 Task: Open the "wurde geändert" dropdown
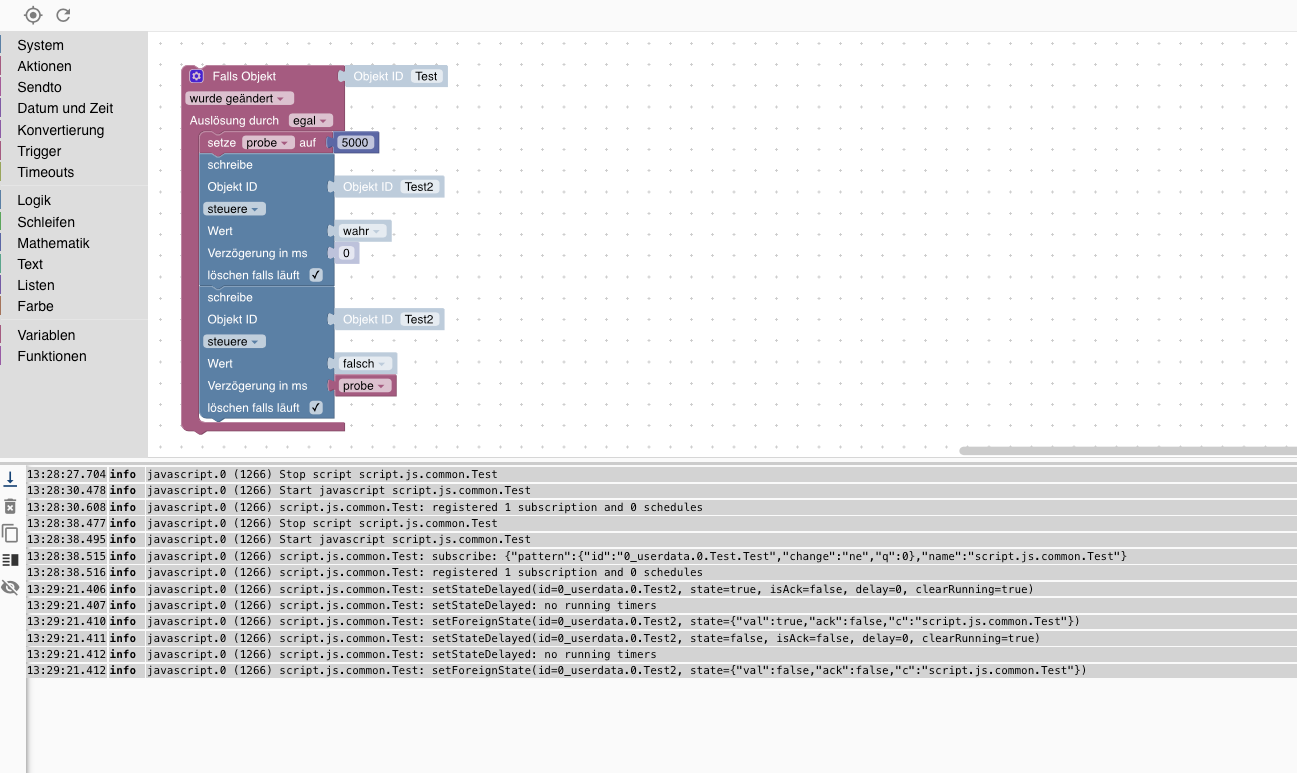click(240, 98)
